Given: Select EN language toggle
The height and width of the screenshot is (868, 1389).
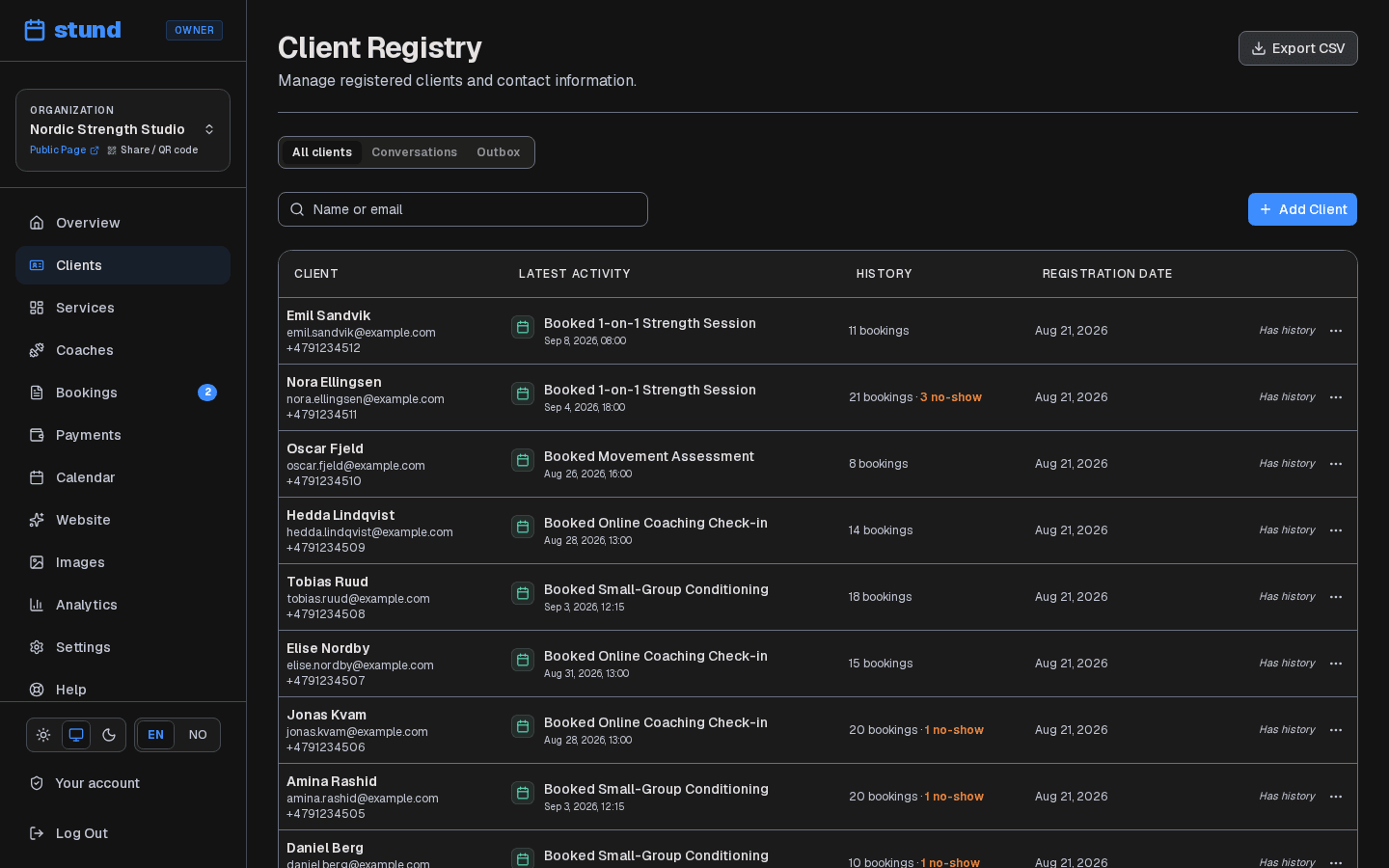Looking at the screenshot, I should [155, 735].
